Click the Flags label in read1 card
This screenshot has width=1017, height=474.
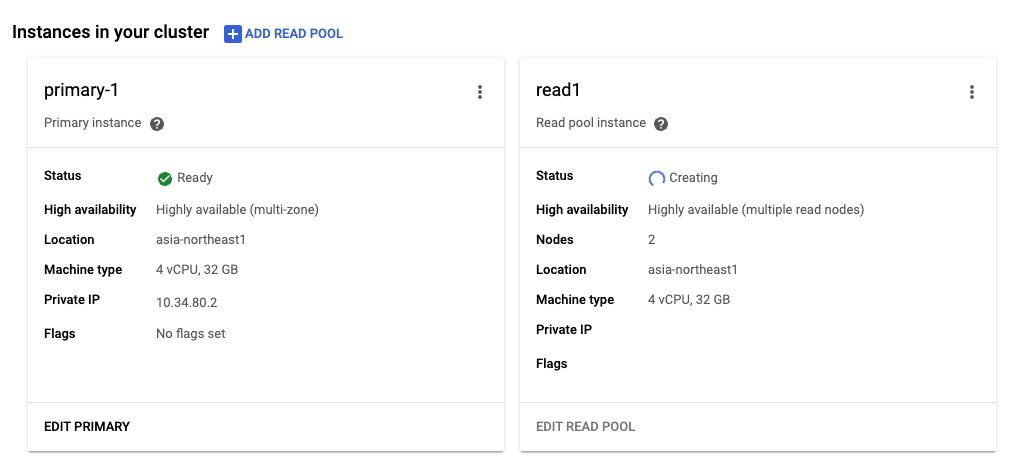tap(552, 364)
